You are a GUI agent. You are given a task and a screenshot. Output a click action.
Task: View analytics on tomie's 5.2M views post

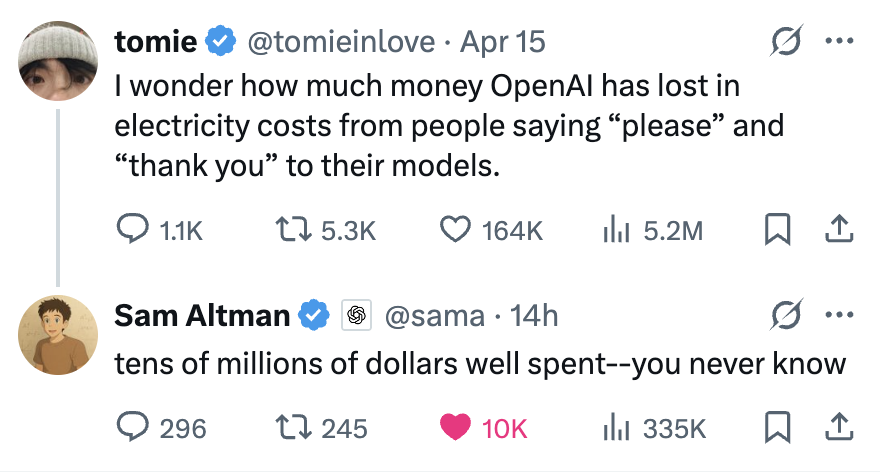[615, 230]
